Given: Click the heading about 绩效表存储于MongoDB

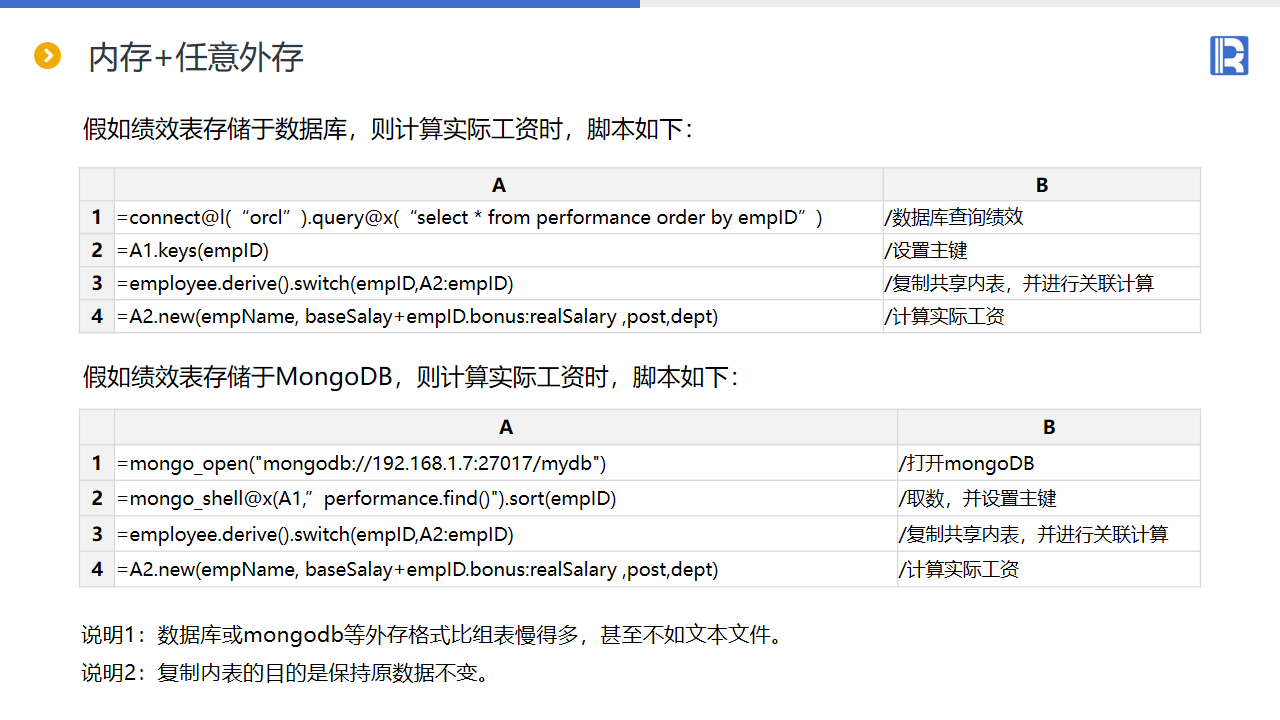Looking at the screenshot, I should pyautogui.click(x=410, y=377).
